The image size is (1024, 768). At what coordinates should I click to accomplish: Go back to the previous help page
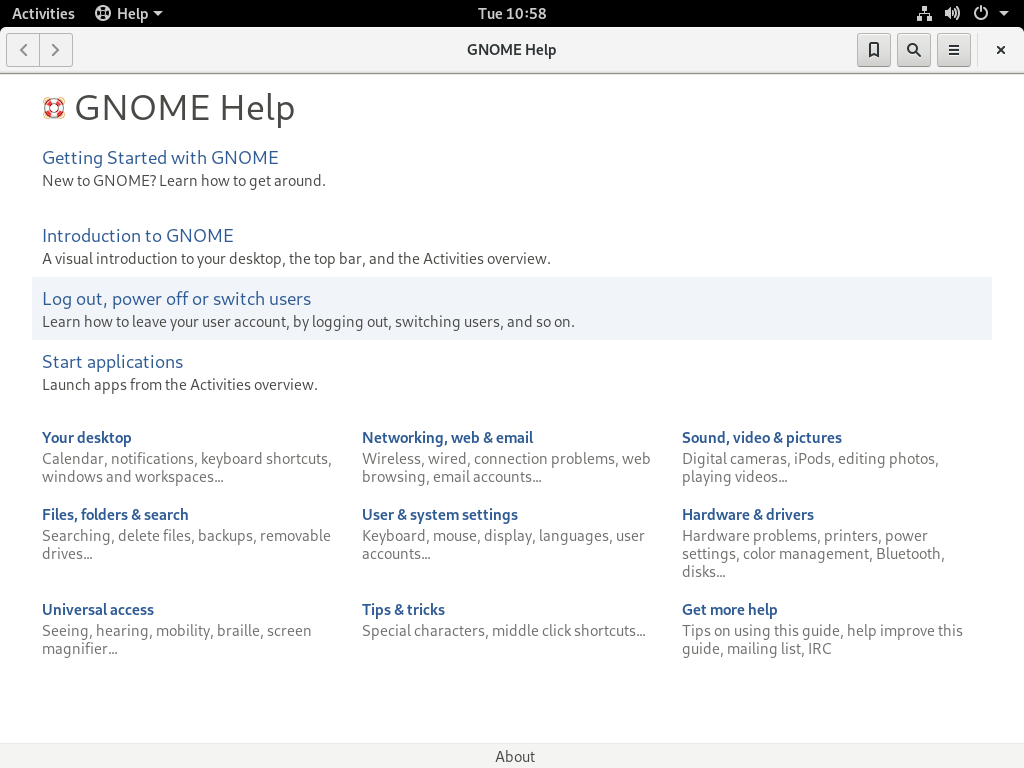pyautogui.click(x=24, y=50)
